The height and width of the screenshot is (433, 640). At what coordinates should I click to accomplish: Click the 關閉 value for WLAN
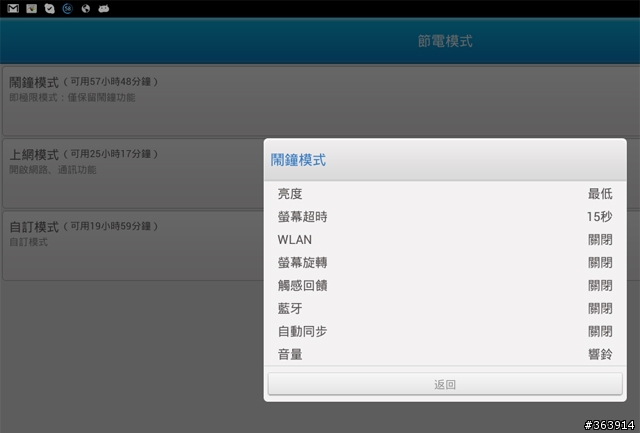coord(600,240)
